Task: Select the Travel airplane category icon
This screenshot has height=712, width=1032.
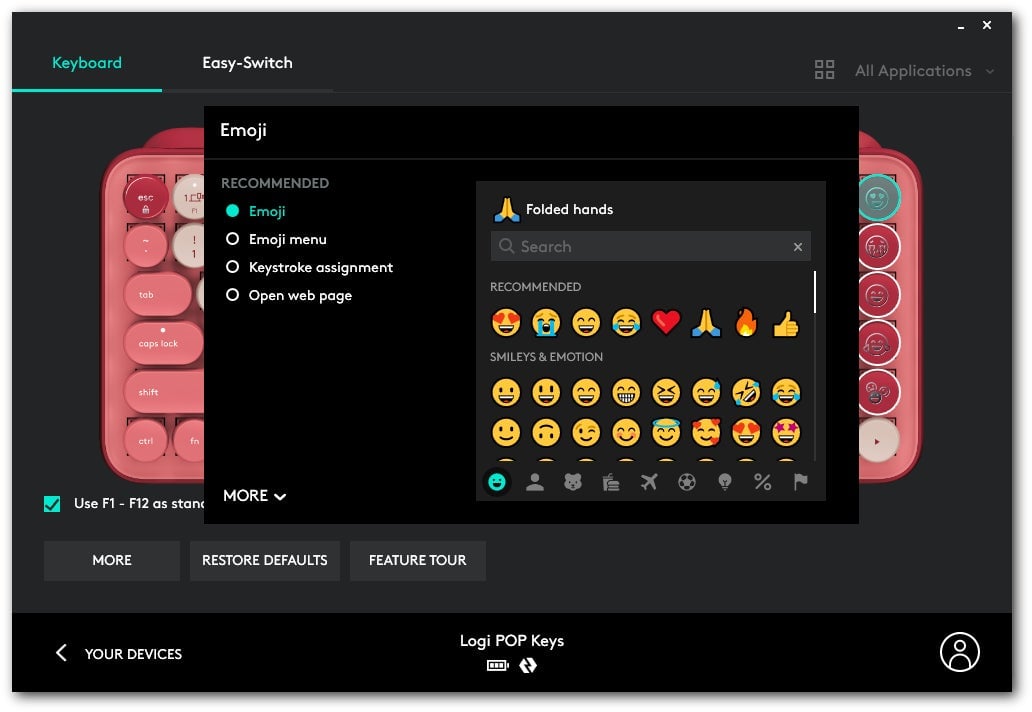Action: pyautogui.click(x=649, y=481)
